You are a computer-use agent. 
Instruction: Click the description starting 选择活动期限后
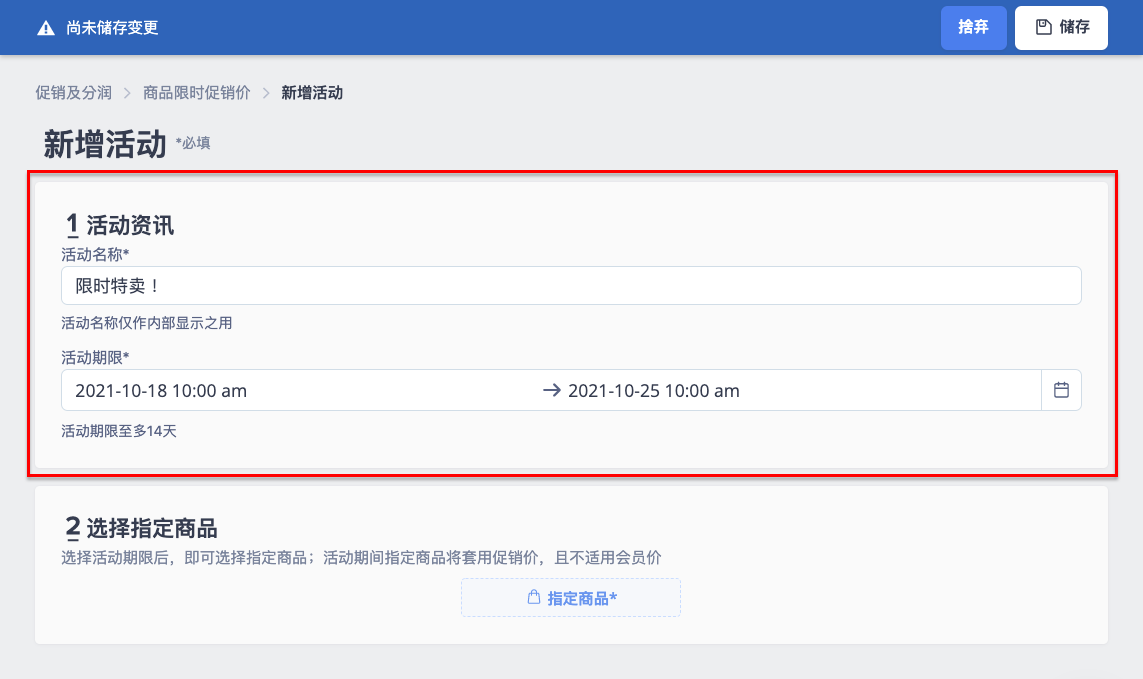(361, 558)
